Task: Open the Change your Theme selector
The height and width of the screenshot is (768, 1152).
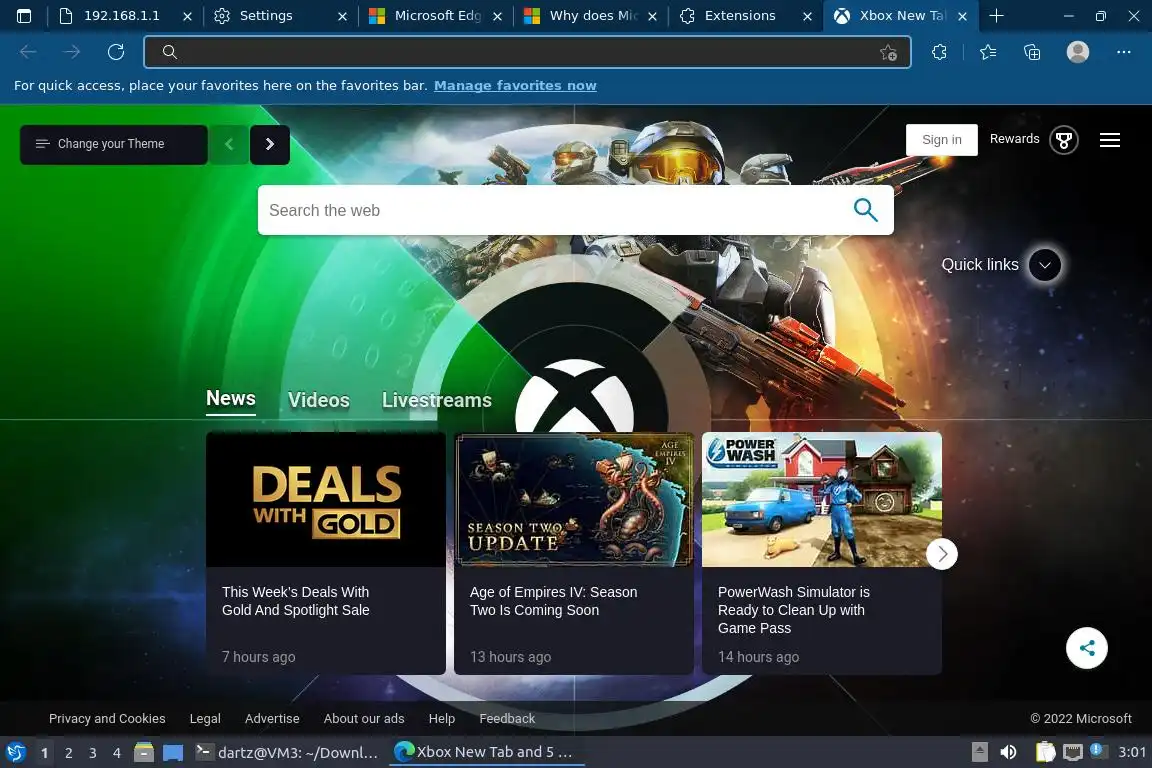Action: tap(114, 144)
